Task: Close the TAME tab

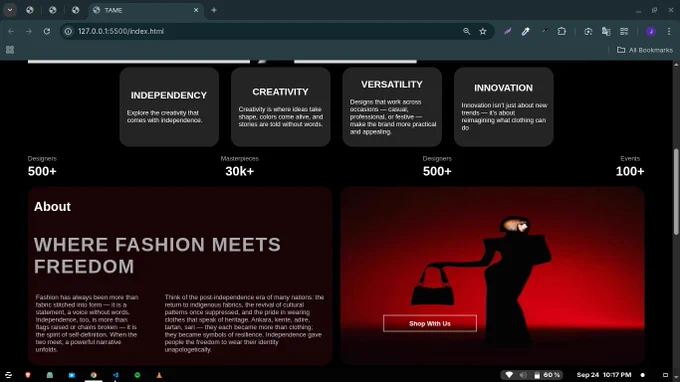Action: tap(196, 10)
